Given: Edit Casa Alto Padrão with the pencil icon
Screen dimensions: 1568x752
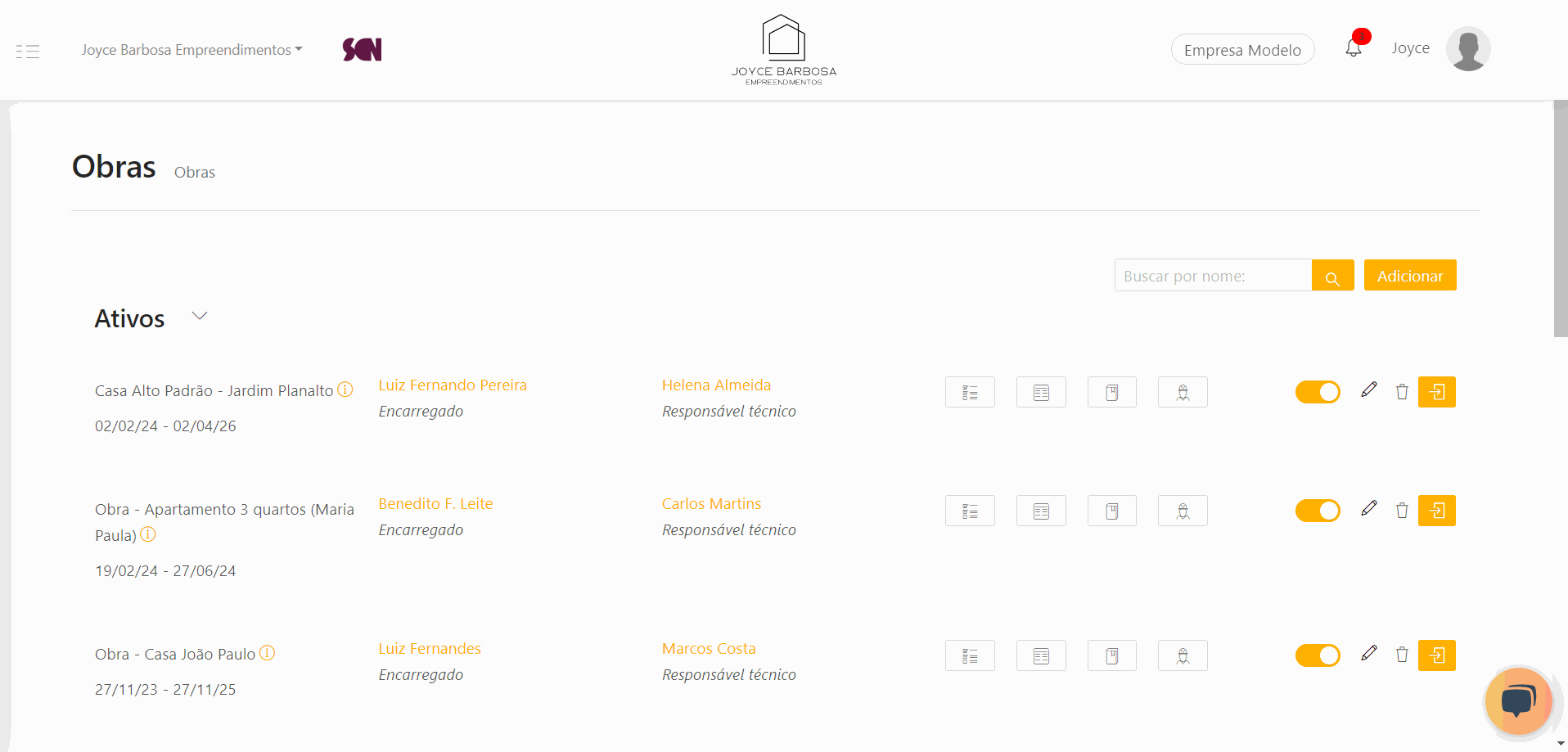Looking at the screenshot, I should click(1368, 390).
